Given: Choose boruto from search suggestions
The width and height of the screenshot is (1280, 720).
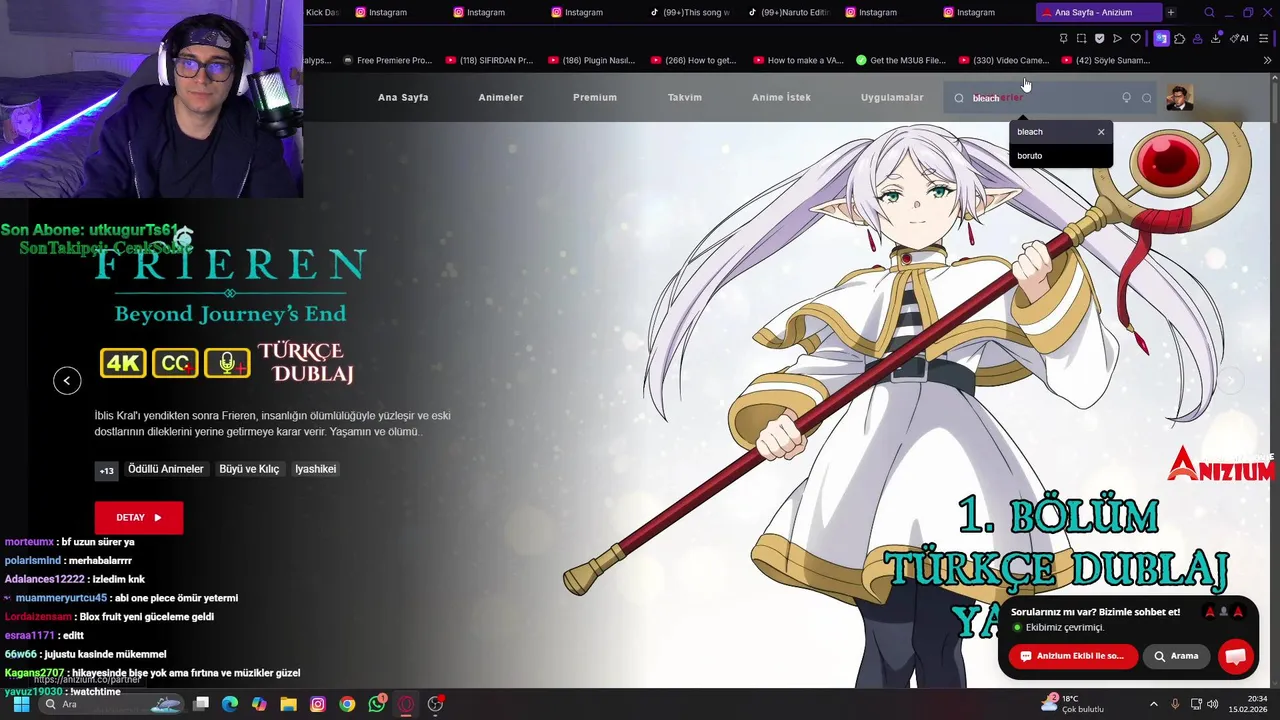Looking at the screenshot, I should (x=1060, y=156).
